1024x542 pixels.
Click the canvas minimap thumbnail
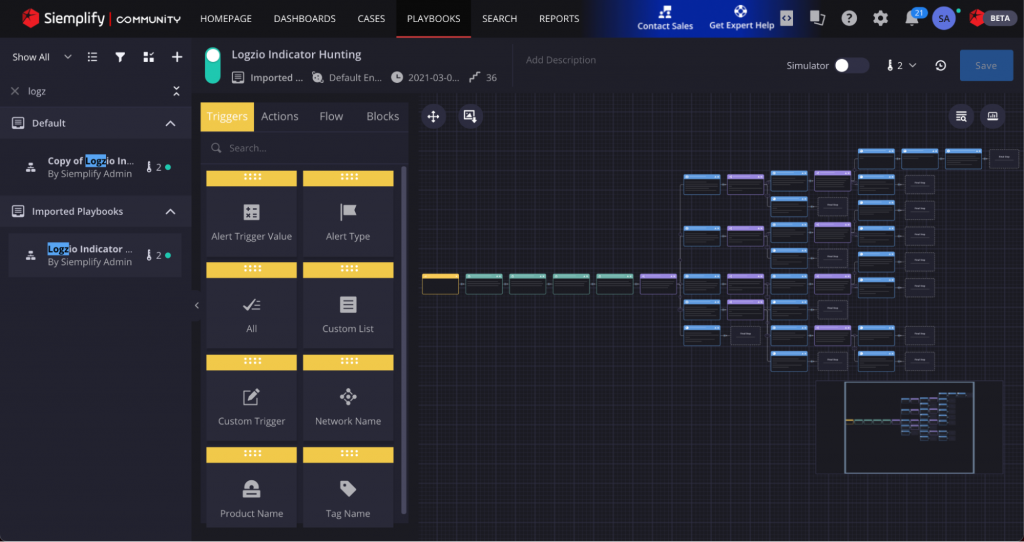(x=909, y=427)
